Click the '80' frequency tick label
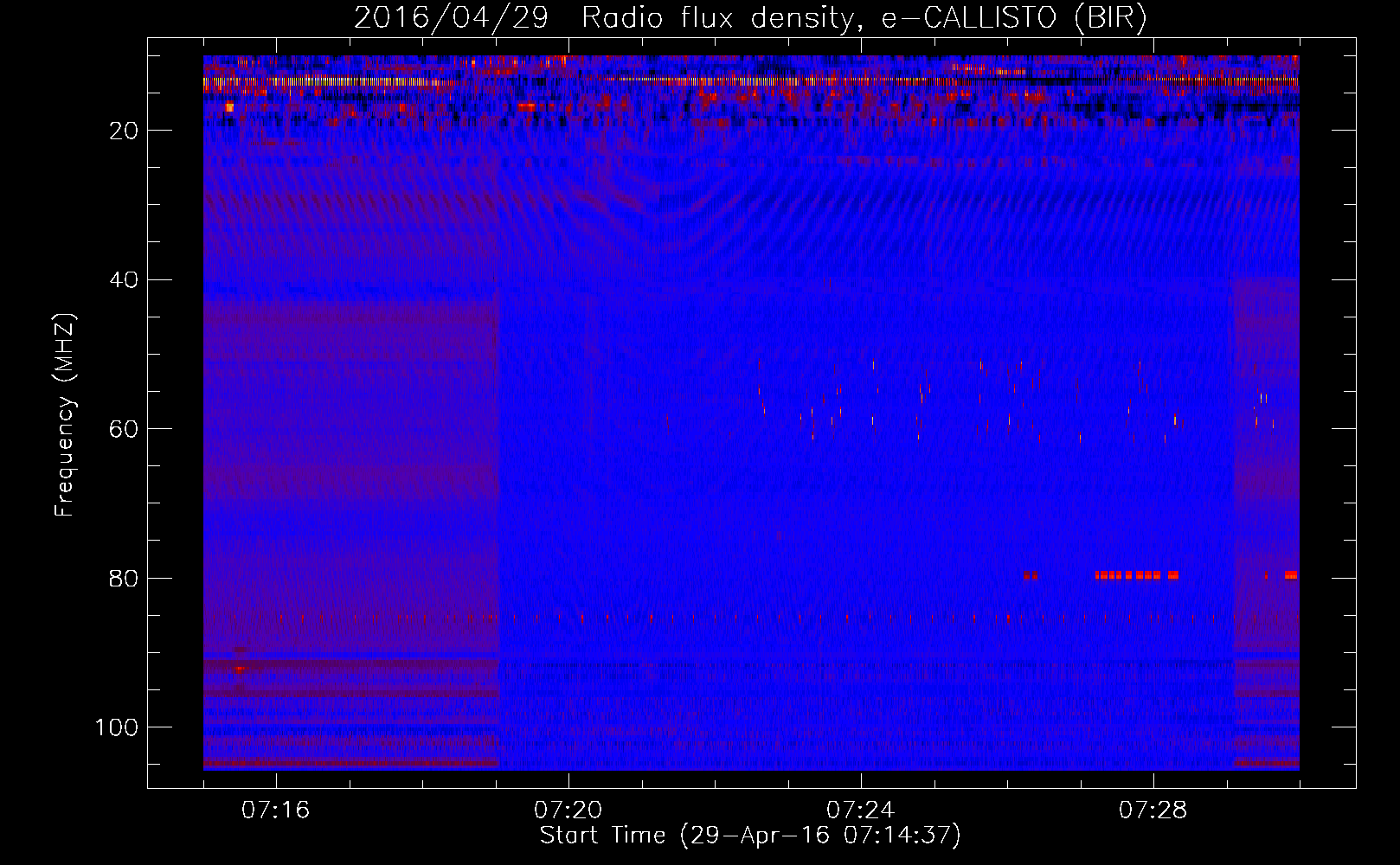Image resolution: width=1400 pixels, height=865 pixels. tap(125, 579)
